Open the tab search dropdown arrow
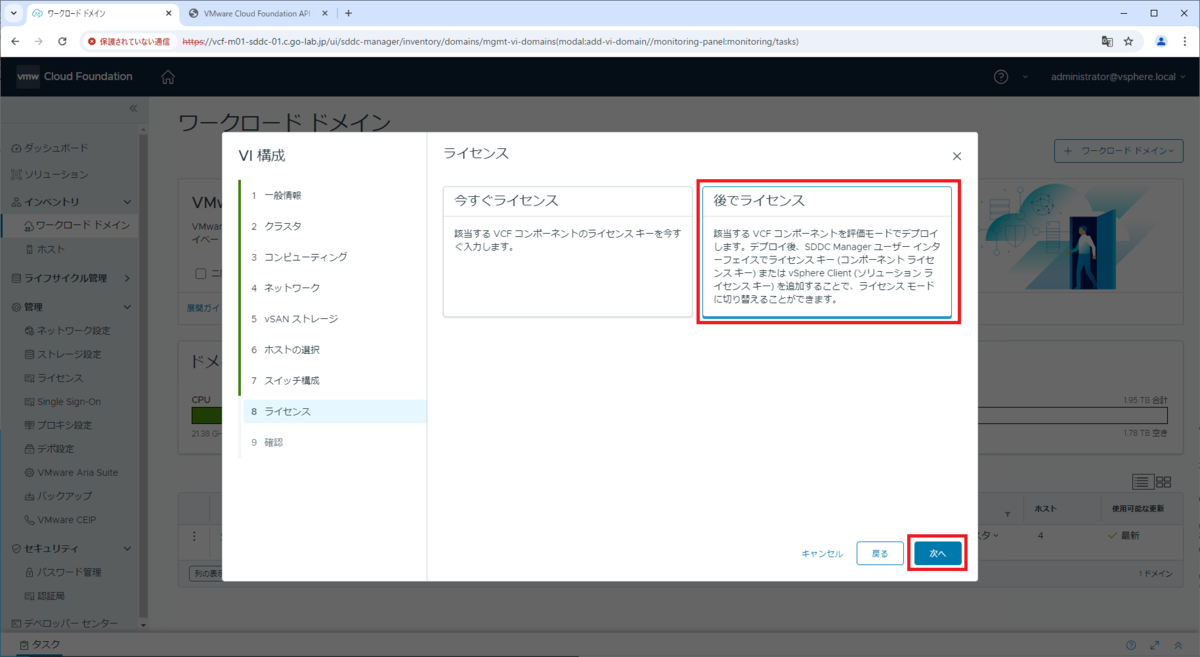Image resolution: width=1200 pixels, height=657 pixels. tap(12, 13)
